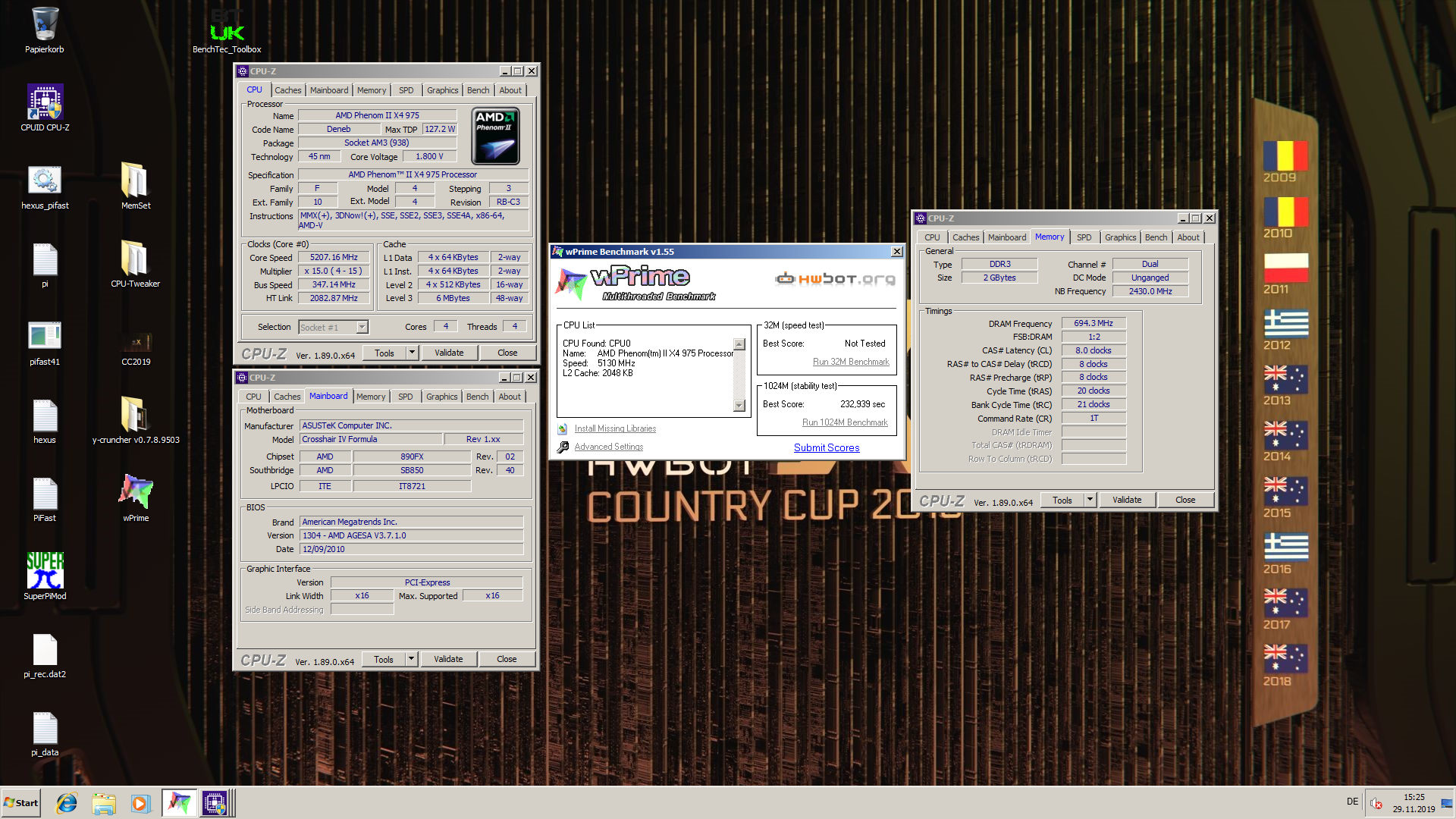Launch the wPrime desktop shortcut
1456x819 pixels.
pyautogui.click(x=136, y=497)
